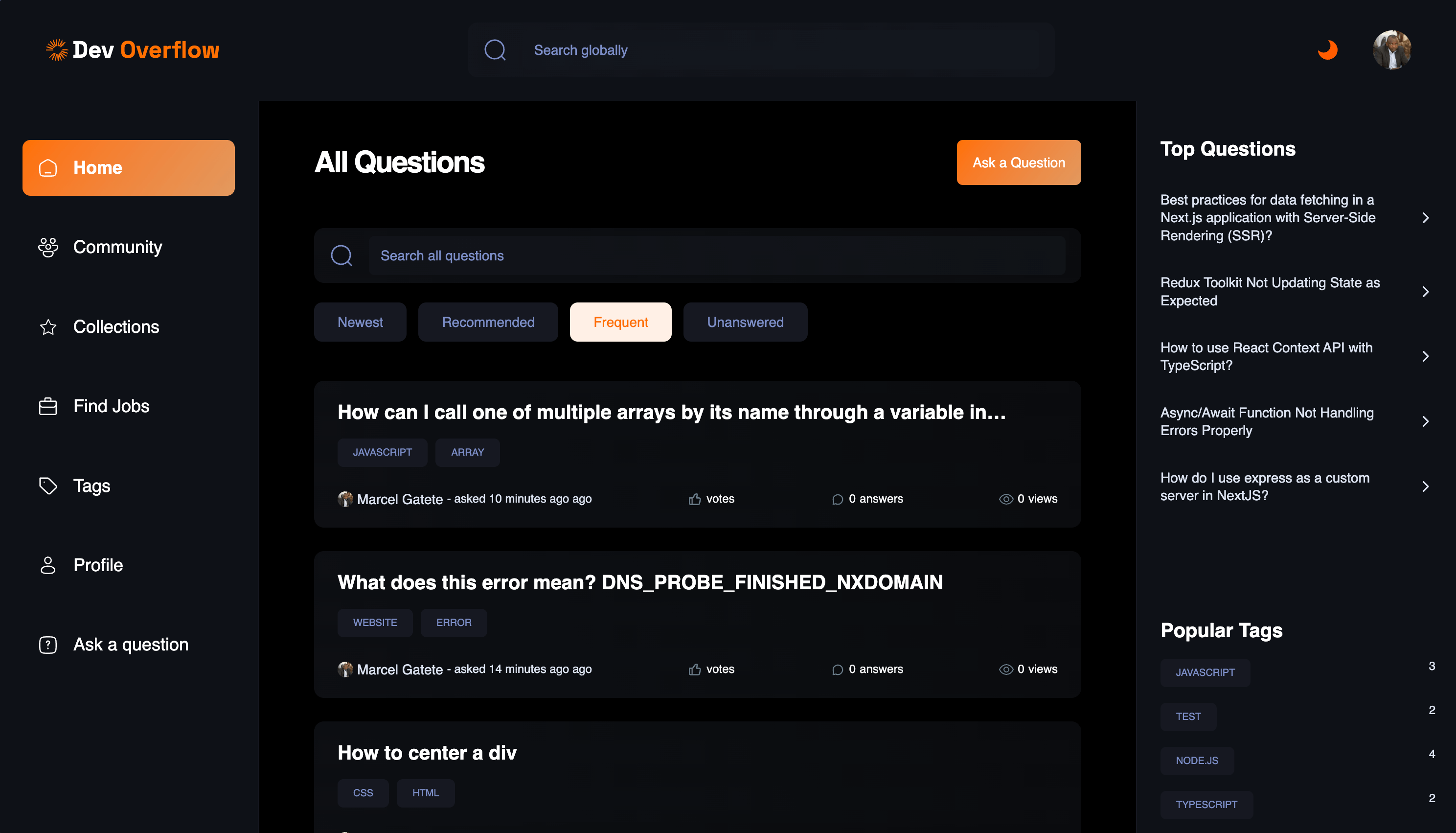Select the Newest filter
This screenshot has width=1456, height=833.
360,322
